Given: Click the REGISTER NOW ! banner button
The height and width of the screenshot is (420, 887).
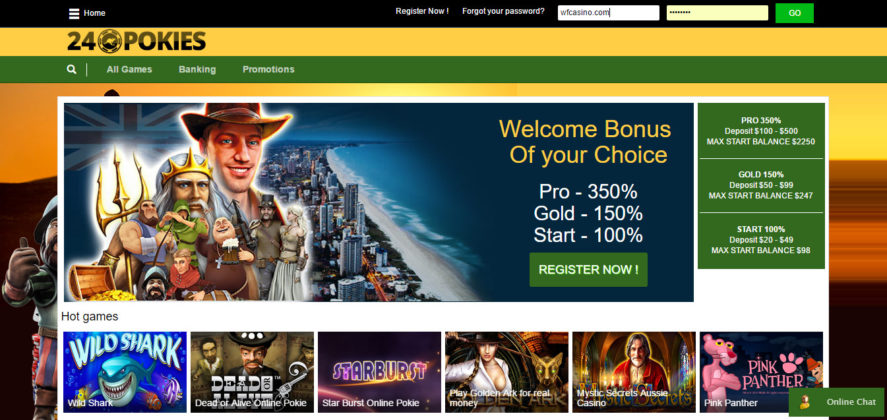Looking at the screenshot, I should pyautogui.click(x=588, y=269).
